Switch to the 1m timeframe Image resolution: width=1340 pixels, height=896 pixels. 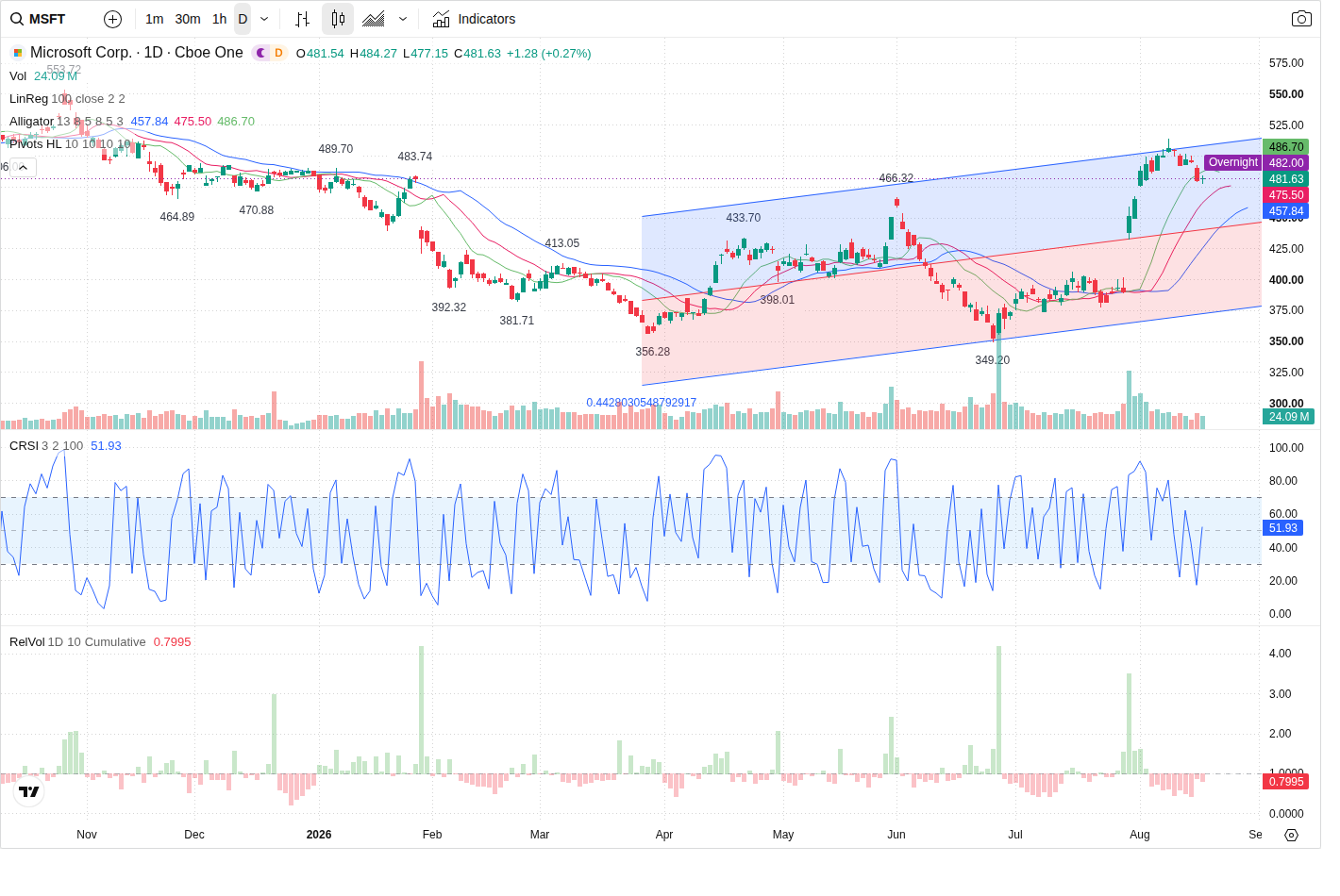(x=155, y=19)
